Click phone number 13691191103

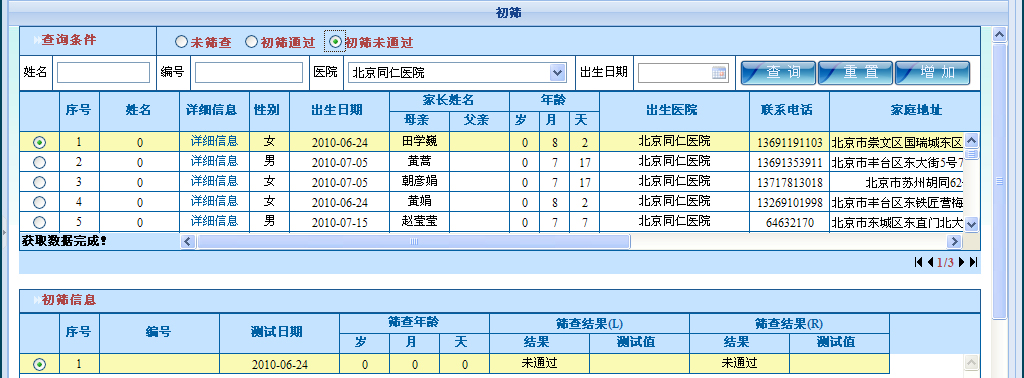790,142
